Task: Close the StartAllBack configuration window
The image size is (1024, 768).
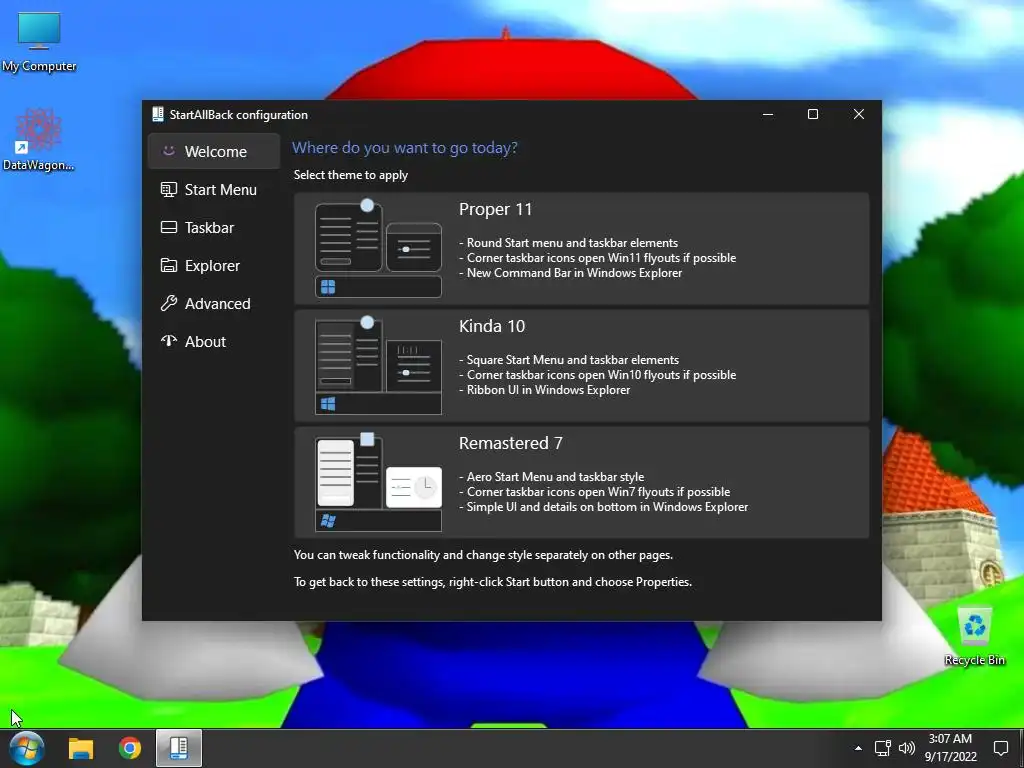Action: tap(859, 114)
